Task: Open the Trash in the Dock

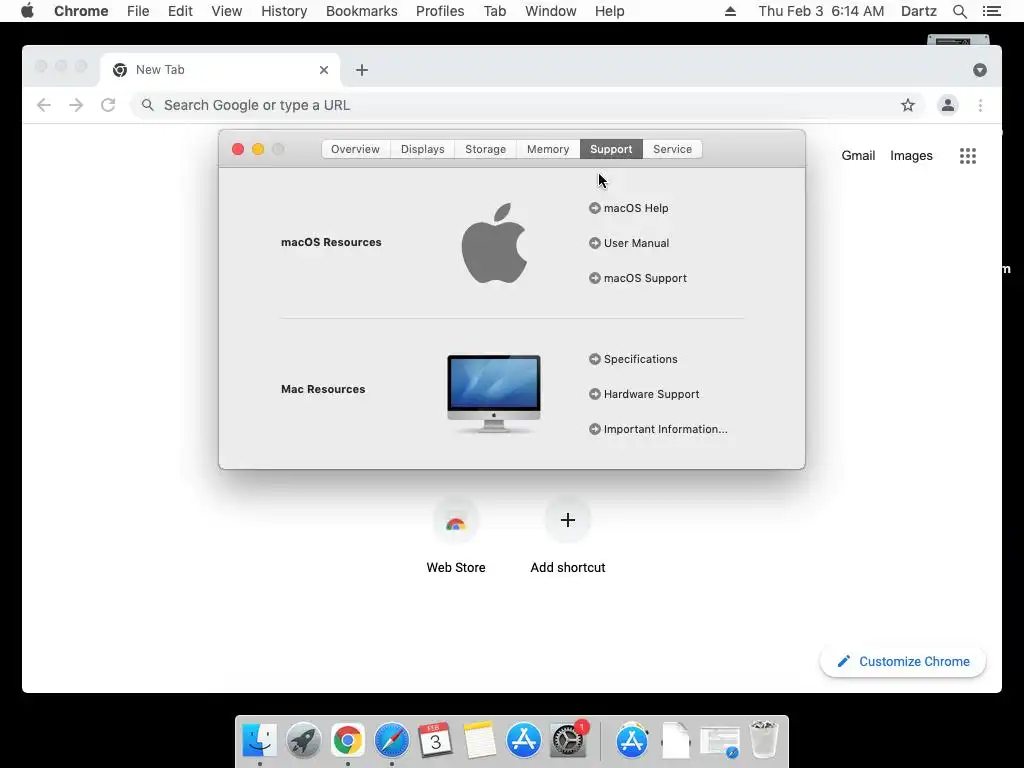Action: coord(763,741)
